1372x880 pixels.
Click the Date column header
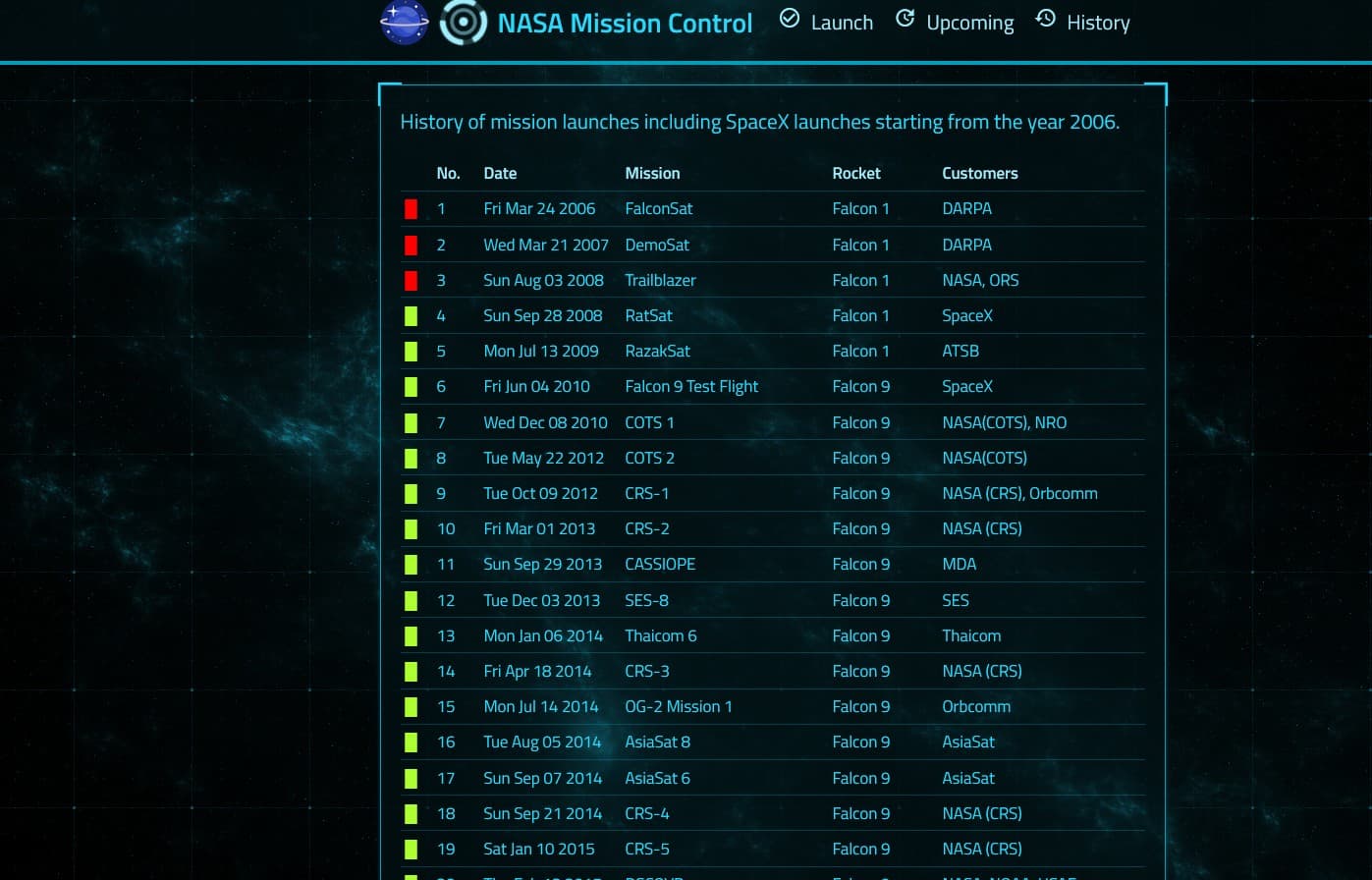tap(500, 173)
